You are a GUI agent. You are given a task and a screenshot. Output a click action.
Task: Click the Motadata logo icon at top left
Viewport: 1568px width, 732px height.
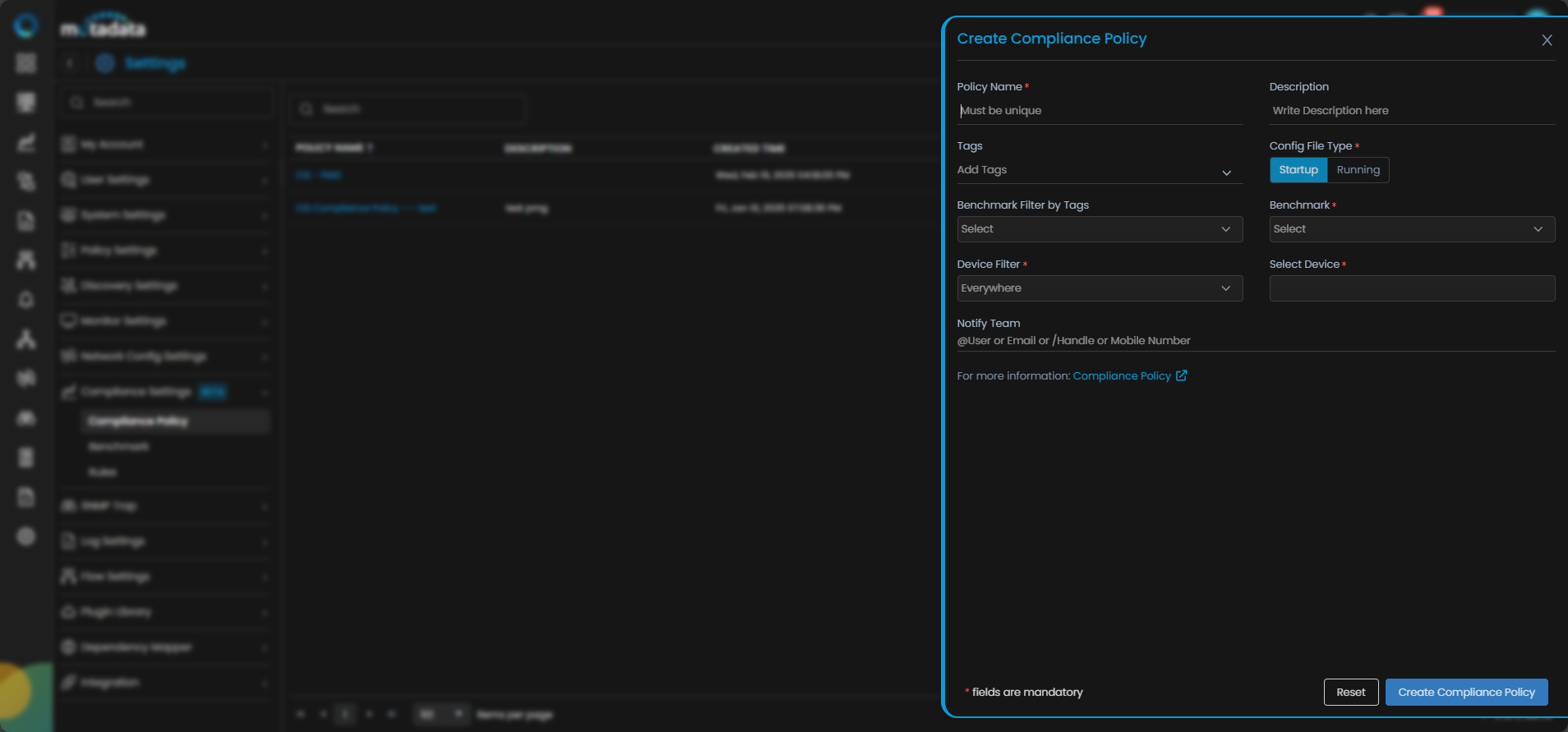coord(26,26)
